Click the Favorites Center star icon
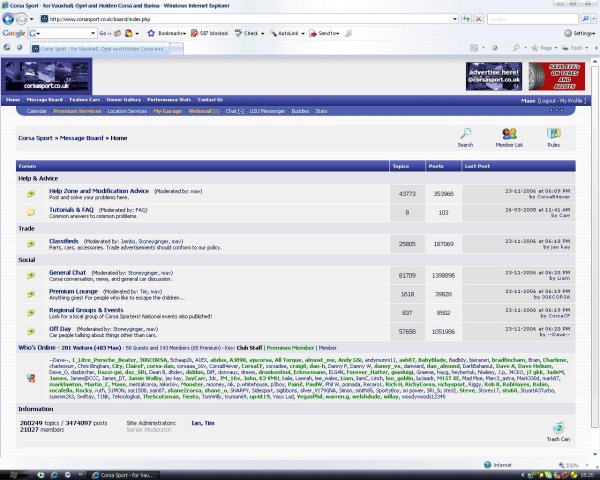This screenshot has width=600, height=480. coord(7,47)
